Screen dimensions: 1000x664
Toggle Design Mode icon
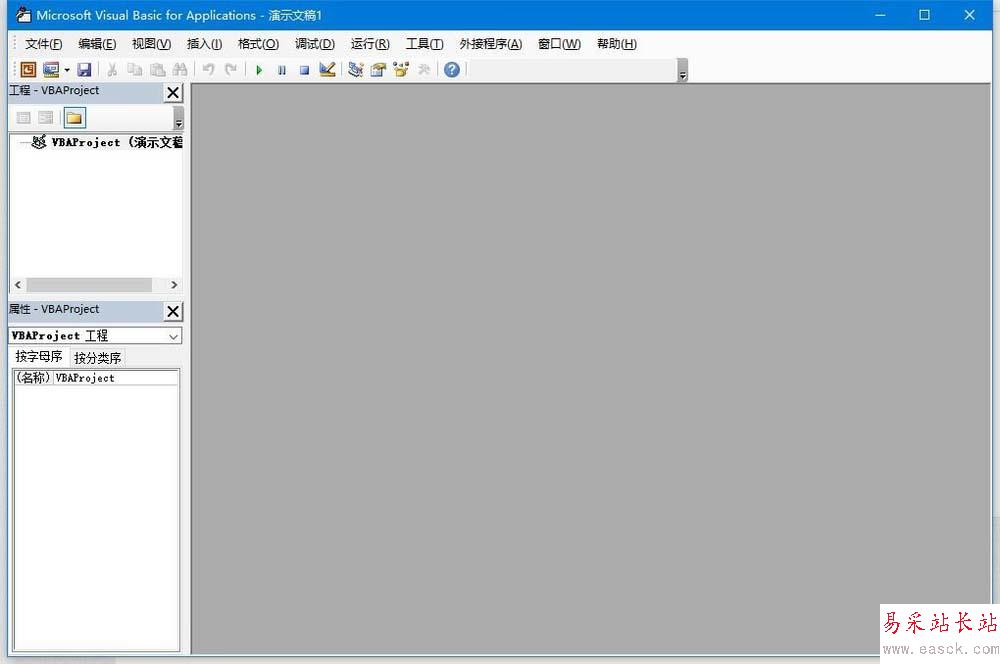tap(327, 70)
